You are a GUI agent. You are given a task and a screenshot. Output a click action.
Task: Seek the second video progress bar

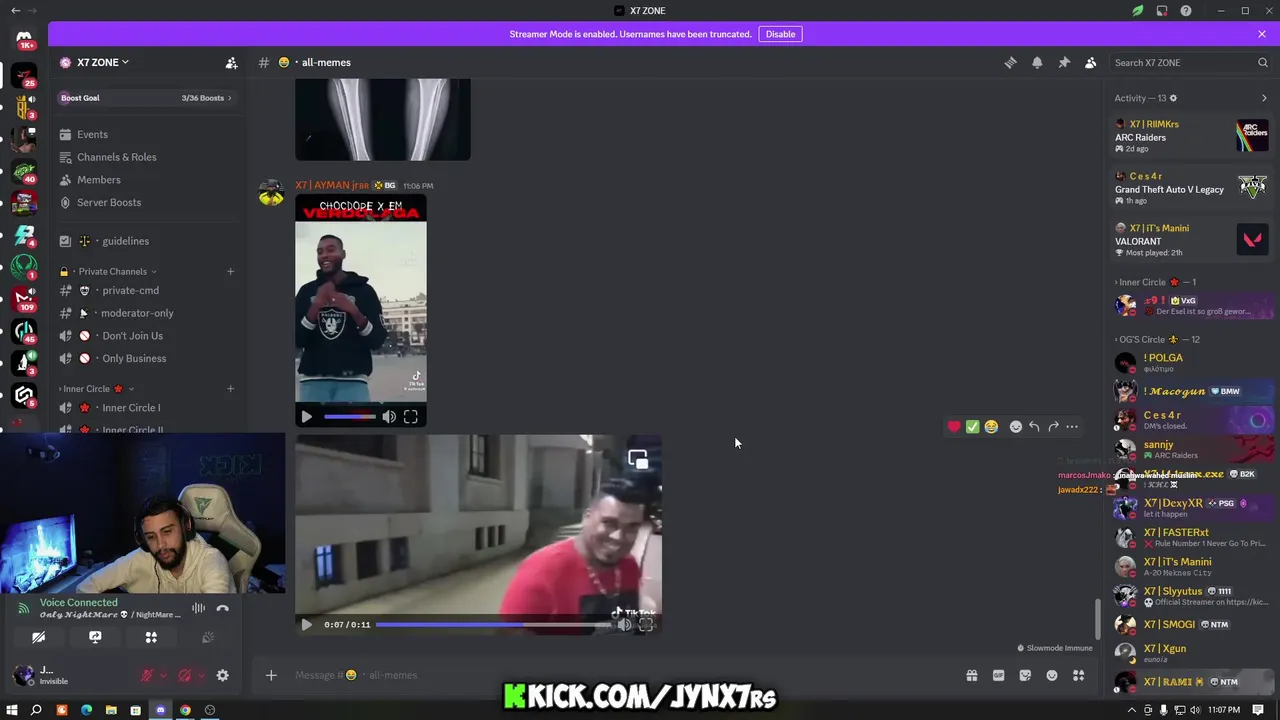click(494, 625)
